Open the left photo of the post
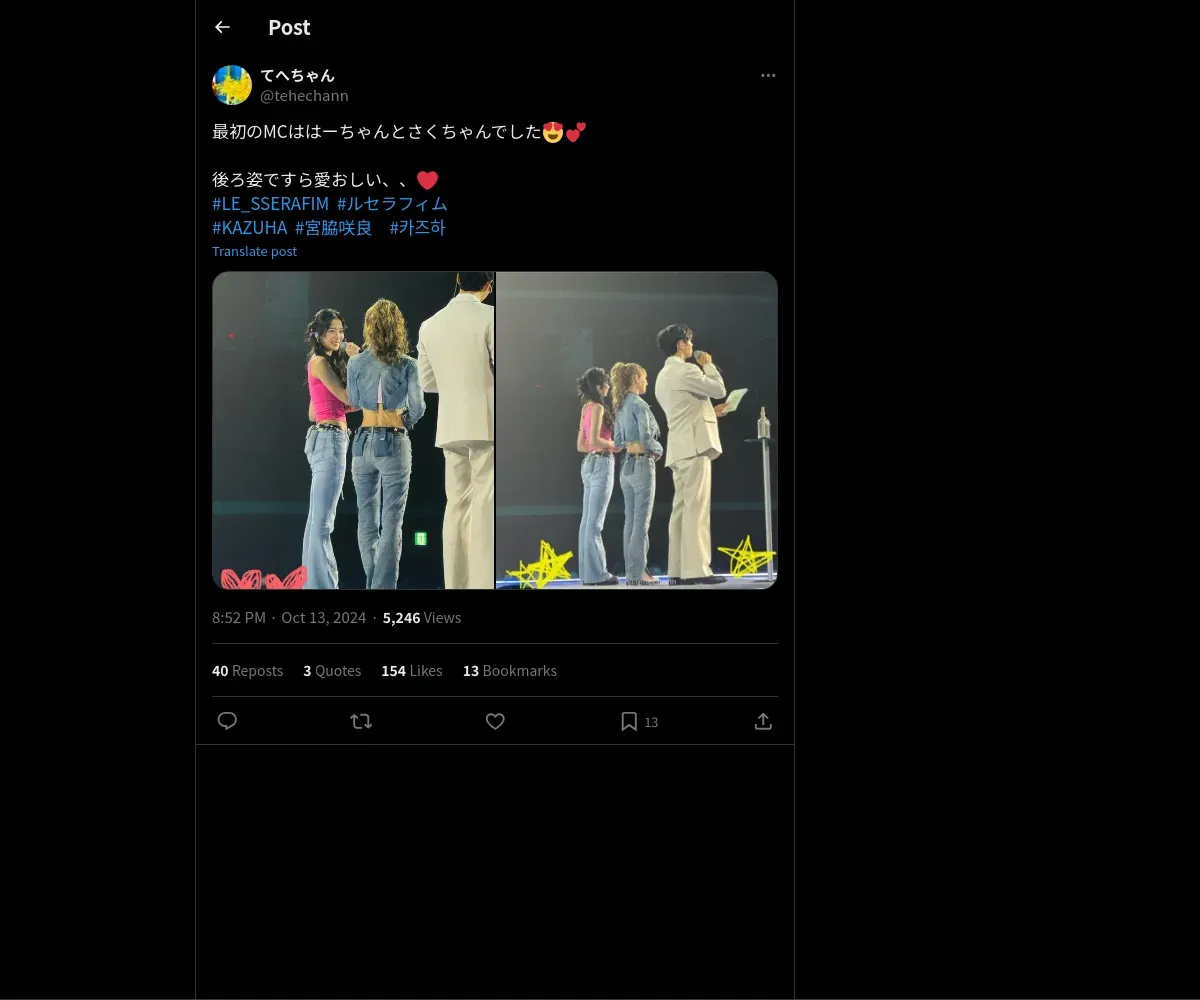1200x1000 pixels. click(353, 430)
